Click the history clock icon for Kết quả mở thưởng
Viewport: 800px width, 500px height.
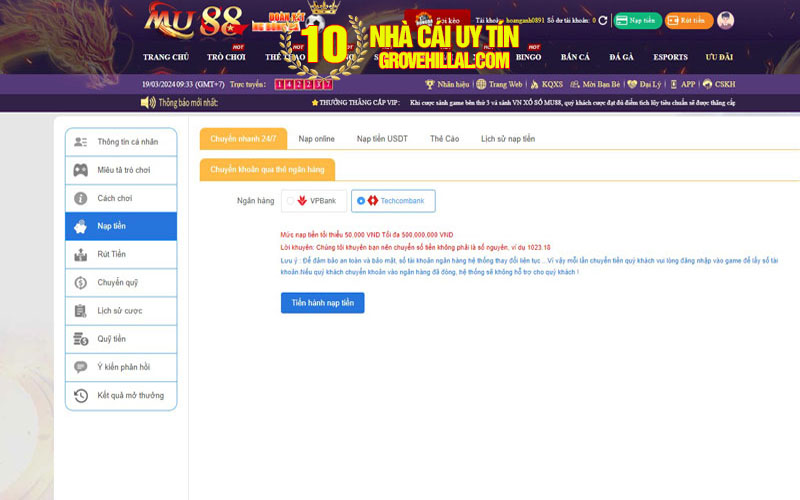click(x=81, y=395)
